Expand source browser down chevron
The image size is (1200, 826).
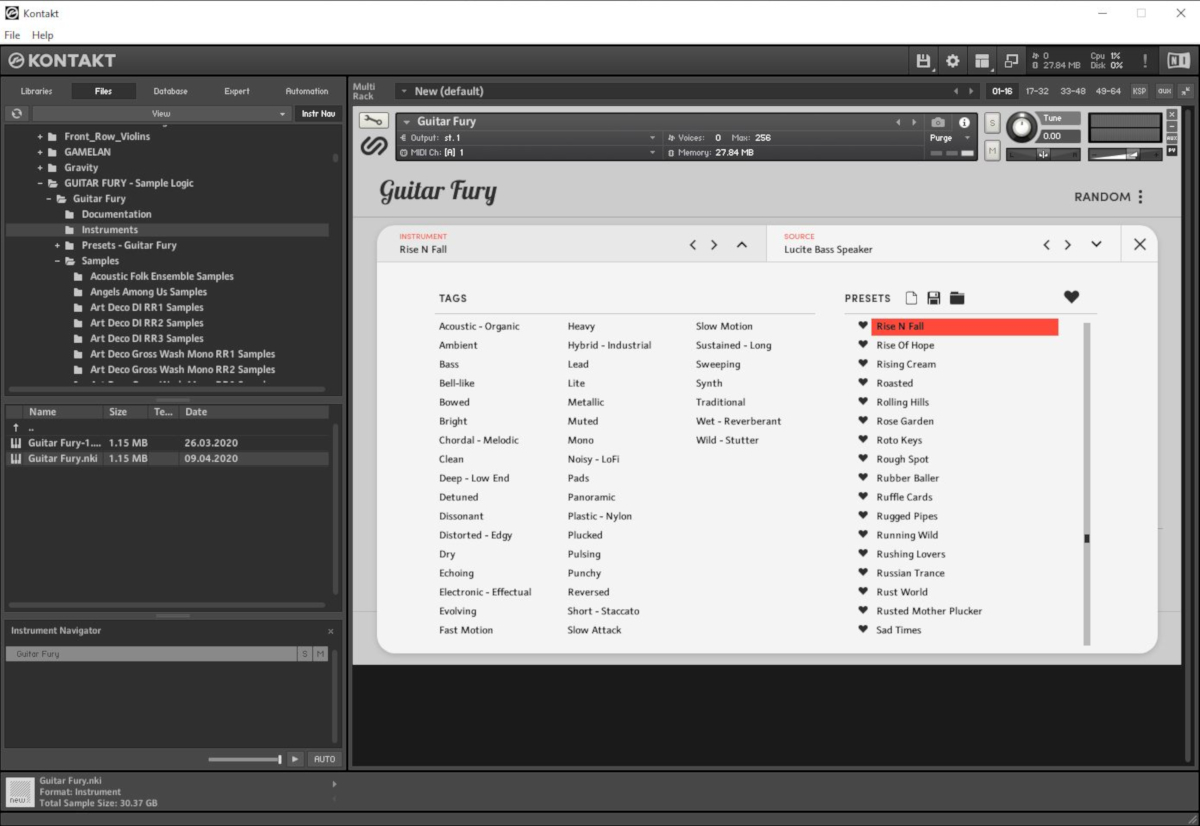(1096, 244)
